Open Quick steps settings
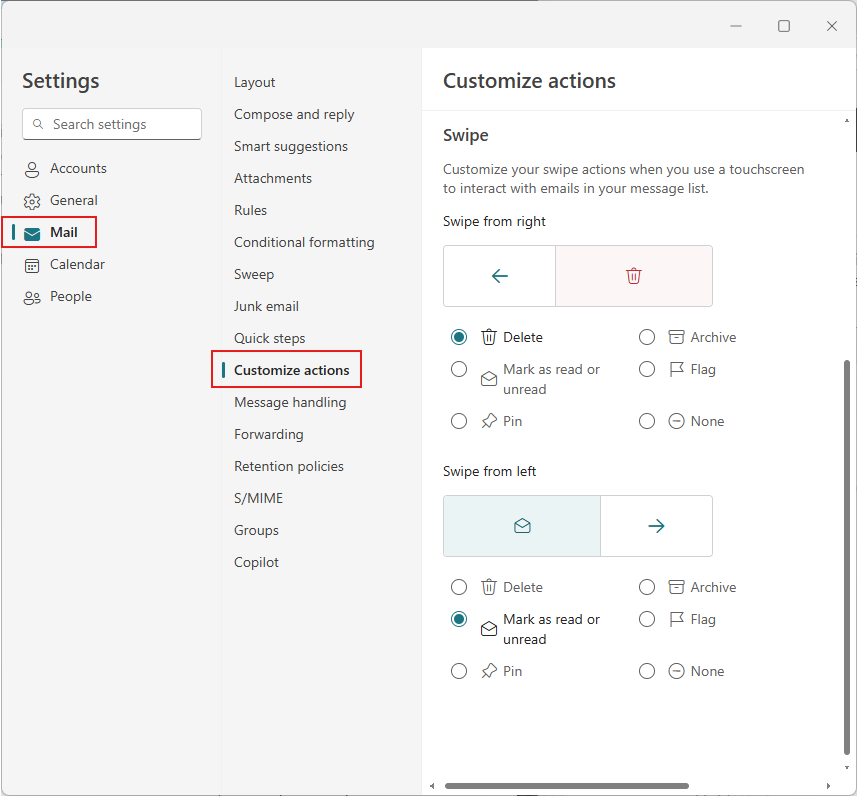 [269, 338]
